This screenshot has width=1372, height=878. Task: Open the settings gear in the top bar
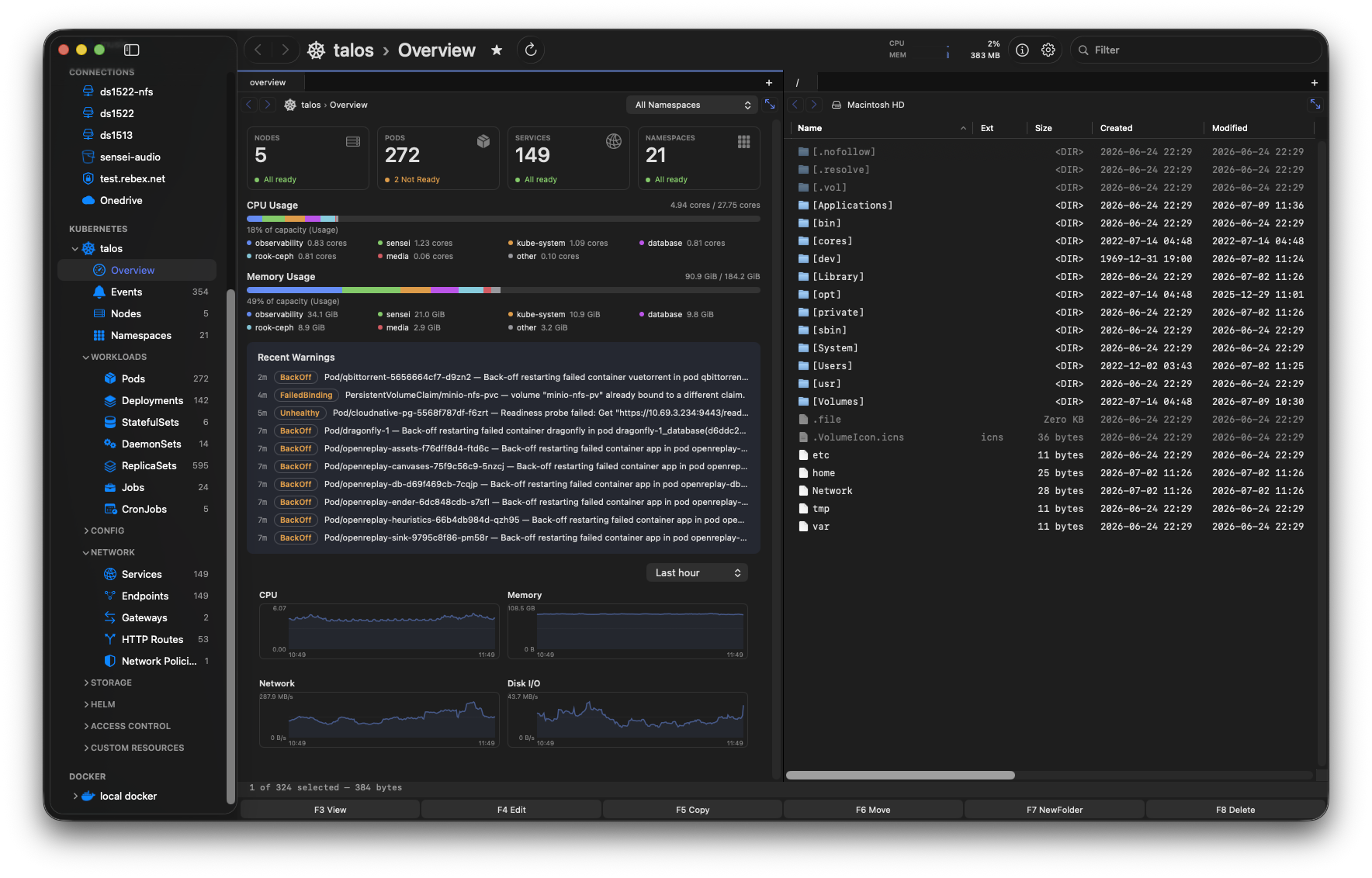[x=1048, y=50]
